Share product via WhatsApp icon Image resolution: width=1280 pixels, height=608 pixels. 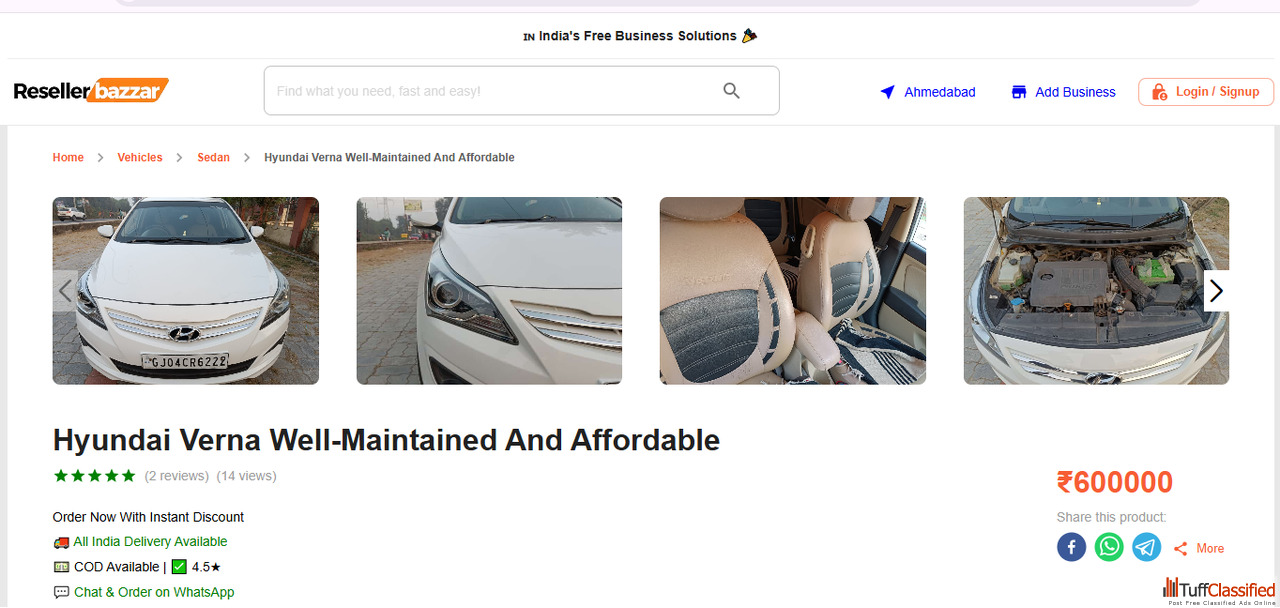pyautogui.click(x=1109, y=547)
